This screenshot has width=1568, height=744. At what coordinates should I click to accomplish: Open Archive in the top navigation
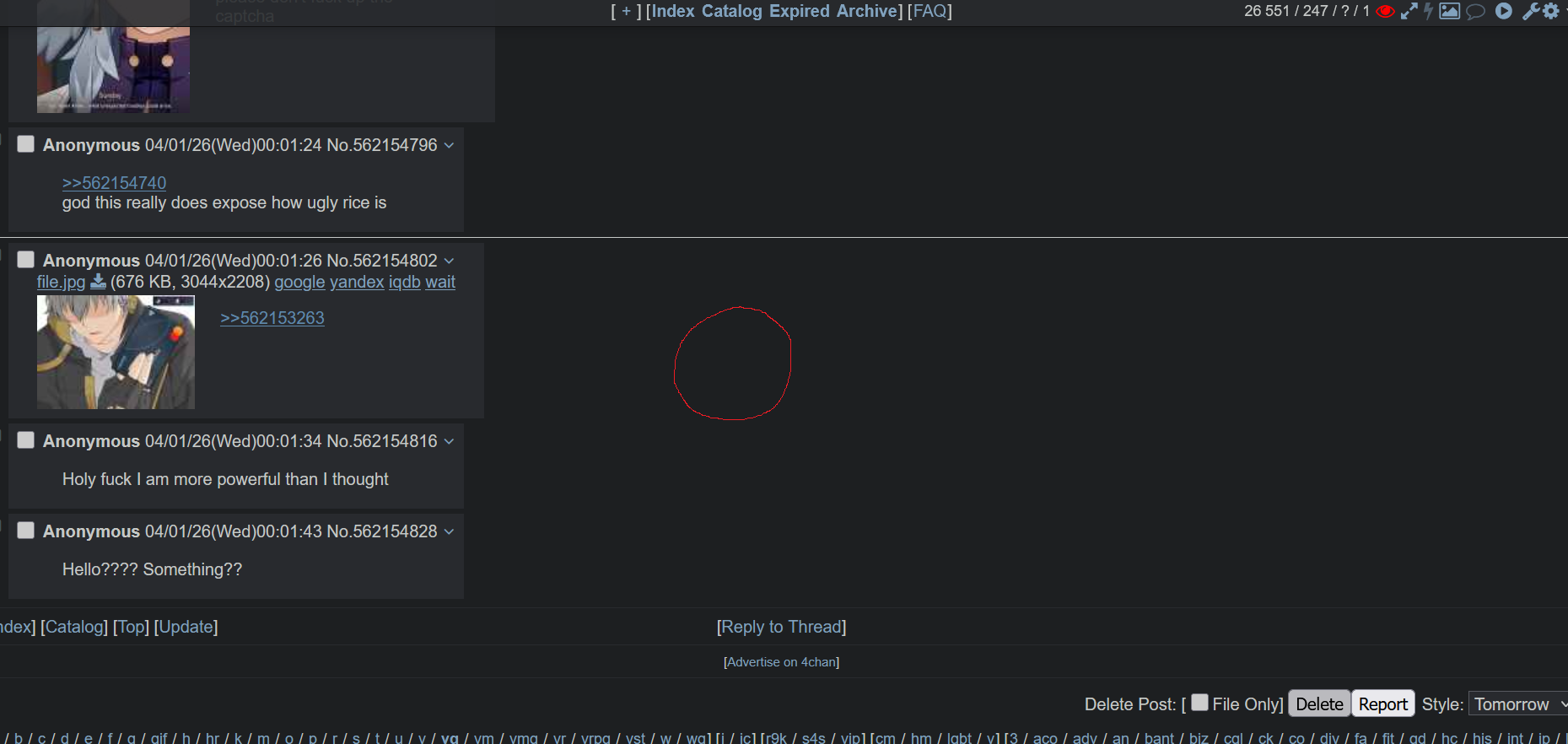point(867,11)
